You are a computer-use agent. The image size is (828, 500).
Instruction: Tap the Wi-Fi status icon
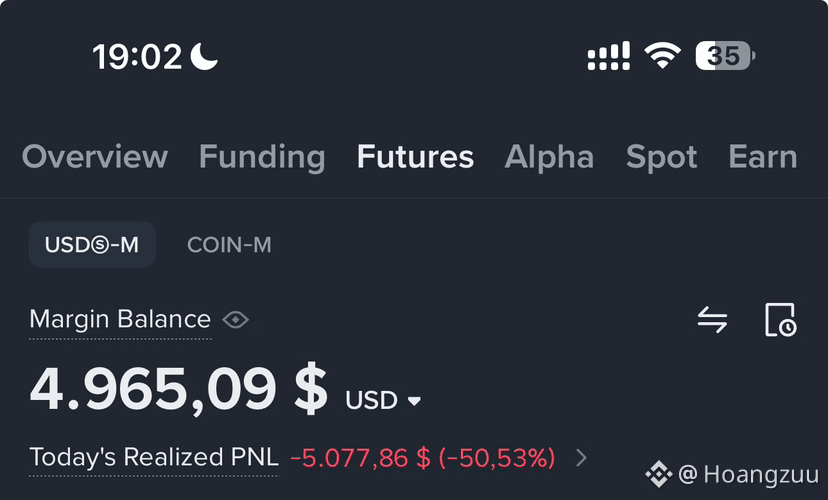(662, 55)
